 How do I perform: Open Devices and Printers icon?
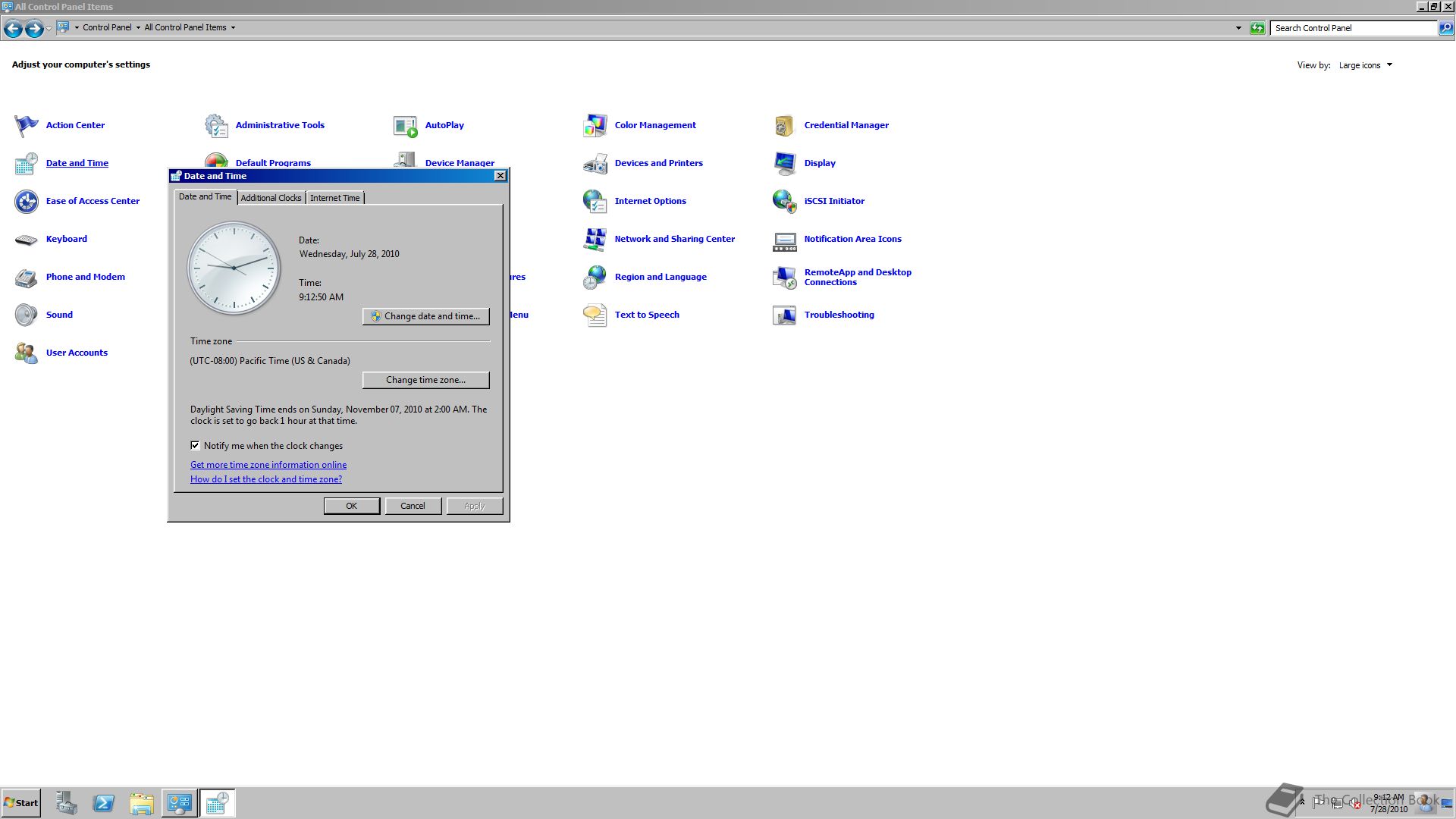(595, 163)
